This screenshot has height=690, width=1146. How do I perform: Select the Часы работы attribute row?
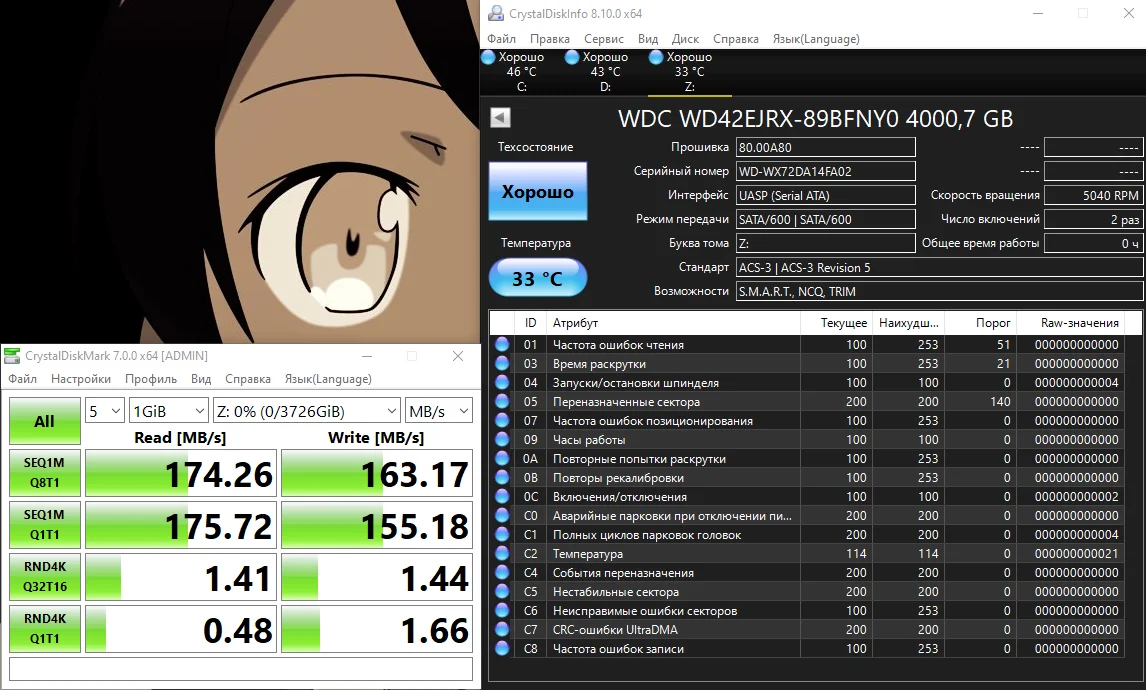click(808, 439)
